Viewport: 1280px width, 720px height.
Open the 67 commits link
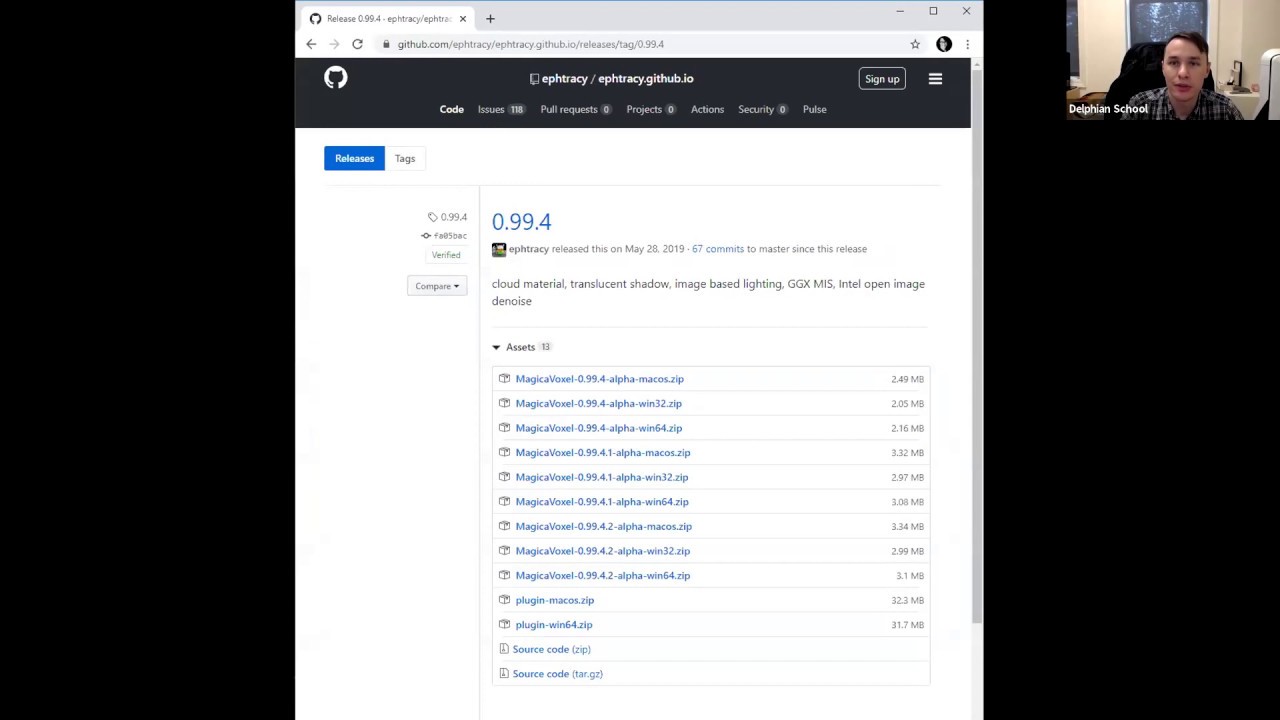tap(718, 249)
